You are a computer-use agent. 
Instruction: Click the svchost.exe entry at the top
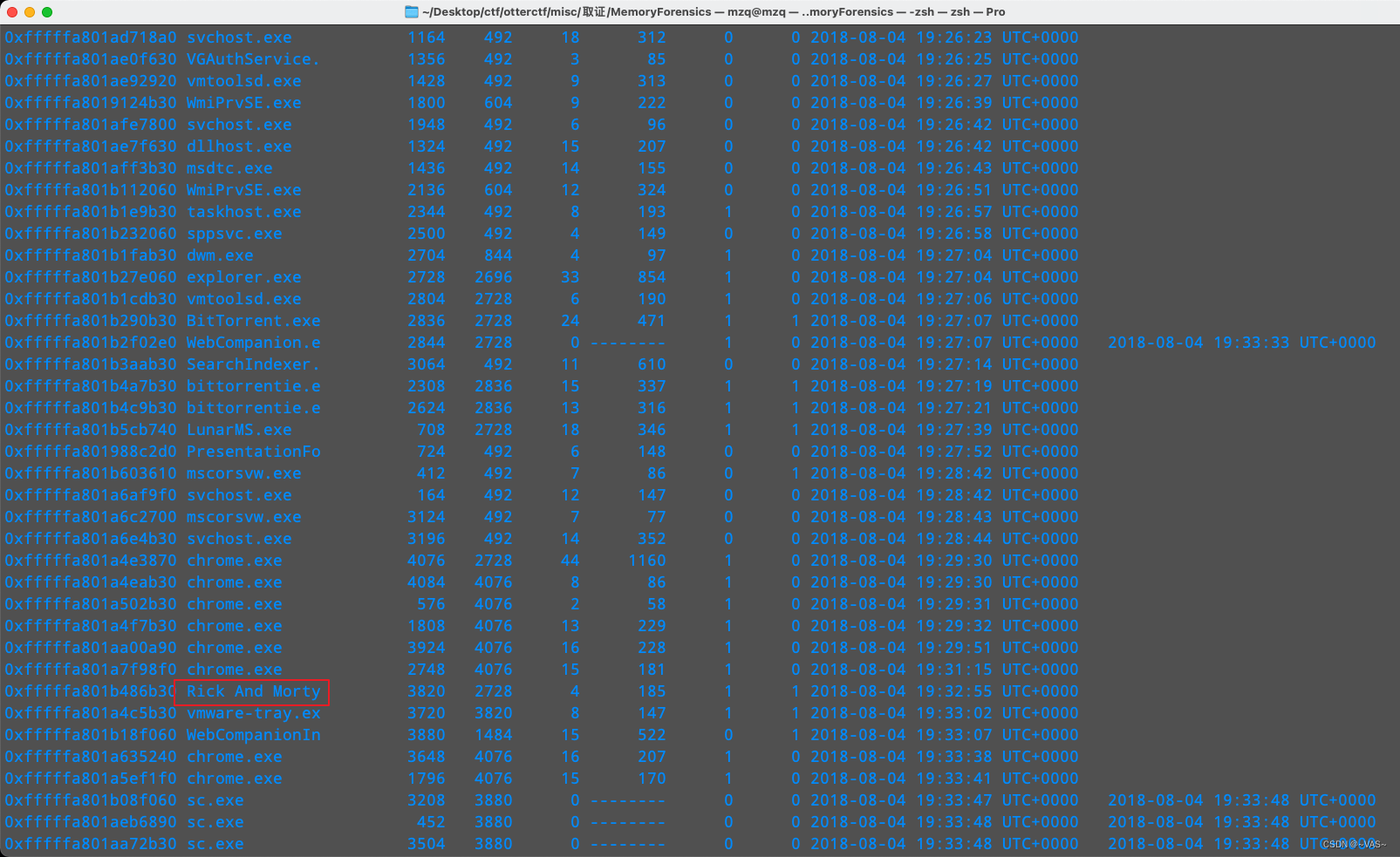coord(240,37)
